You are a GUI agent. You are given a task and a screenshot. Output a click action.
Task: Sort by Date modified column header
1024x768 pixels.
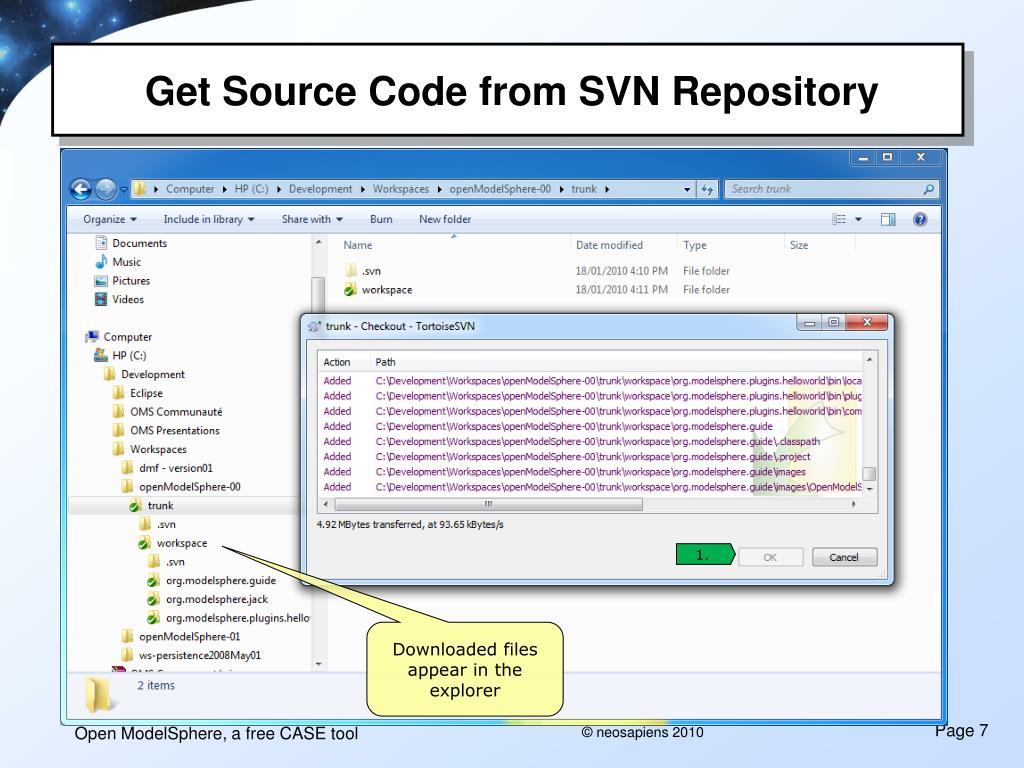coord(609,245)
